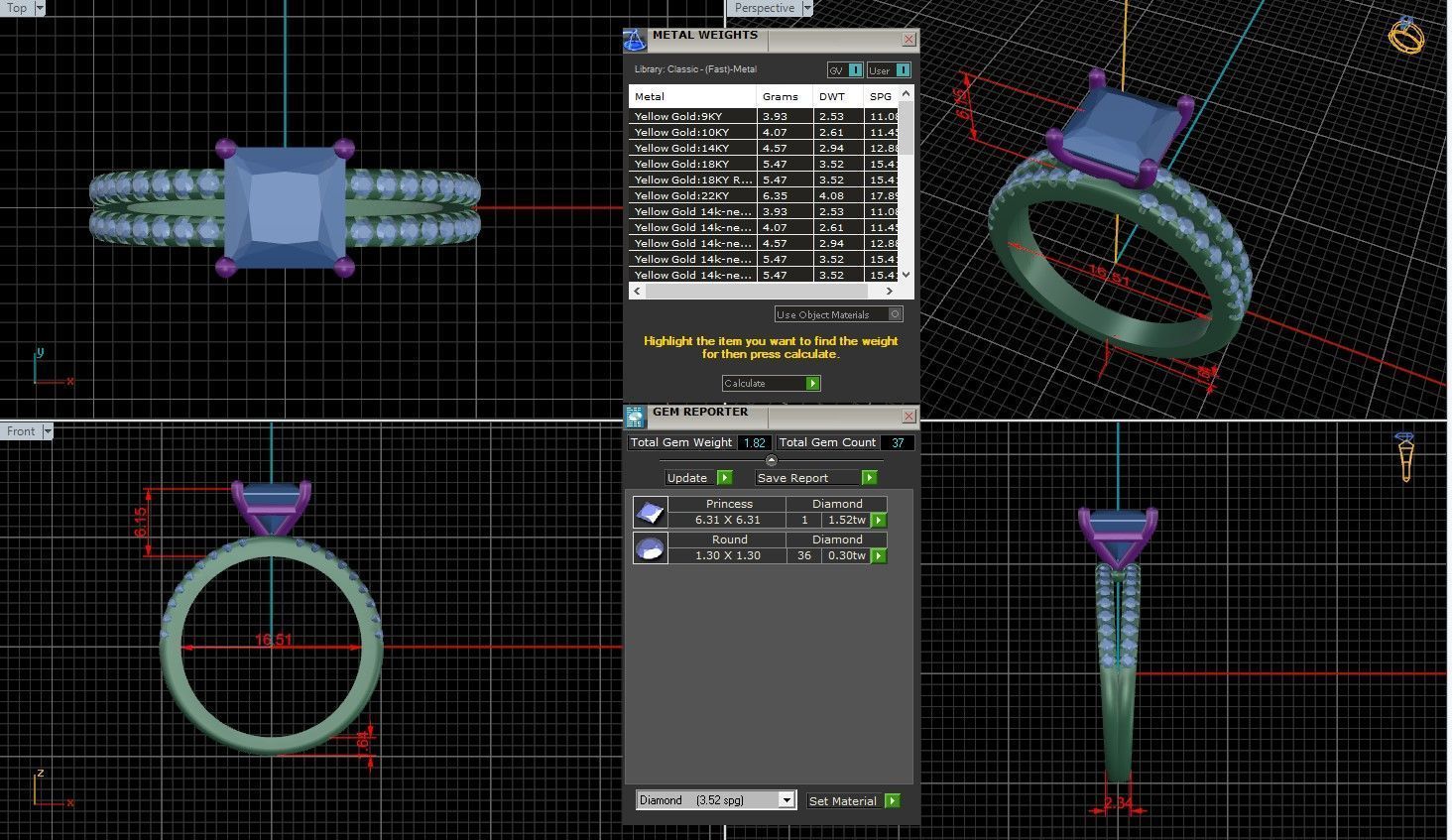Open the Front viewport dropdown arrow
The image size is (1452, 840).
(47, 431)
